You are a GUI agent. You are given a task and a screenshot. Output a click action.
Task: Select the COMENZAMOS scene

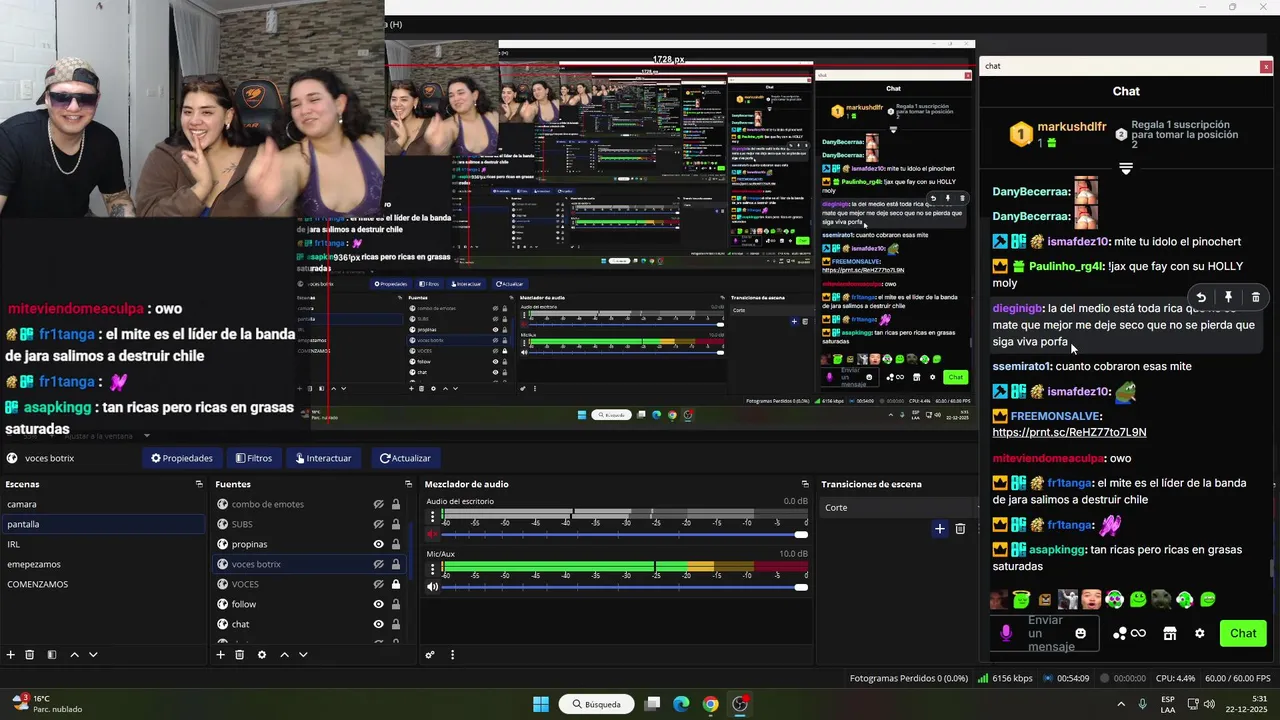click(102, 584)
